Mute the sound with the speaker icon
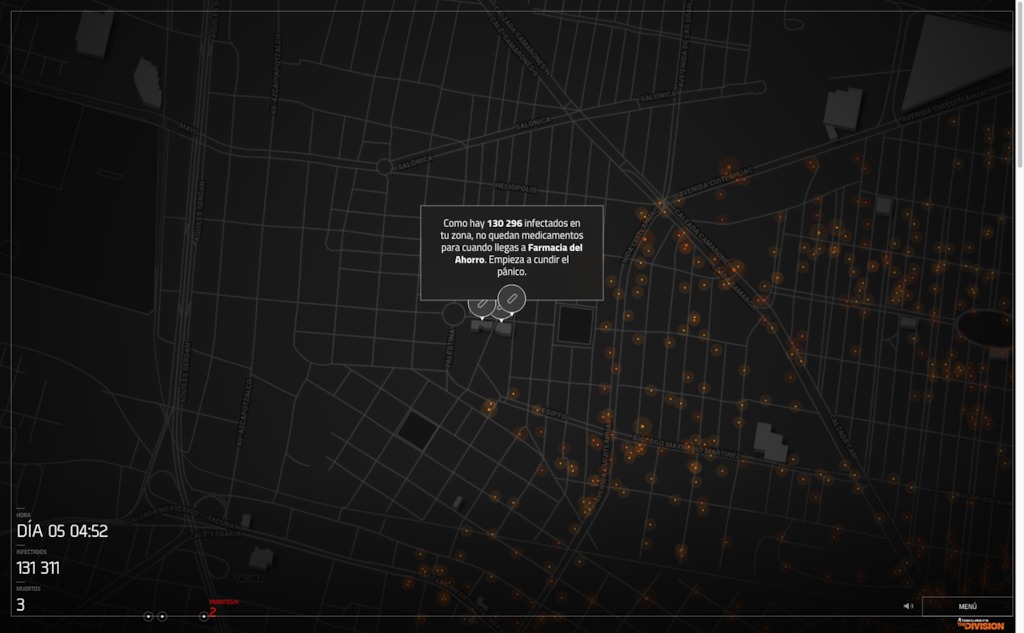The image size is (1024, 633). [908, 606]
